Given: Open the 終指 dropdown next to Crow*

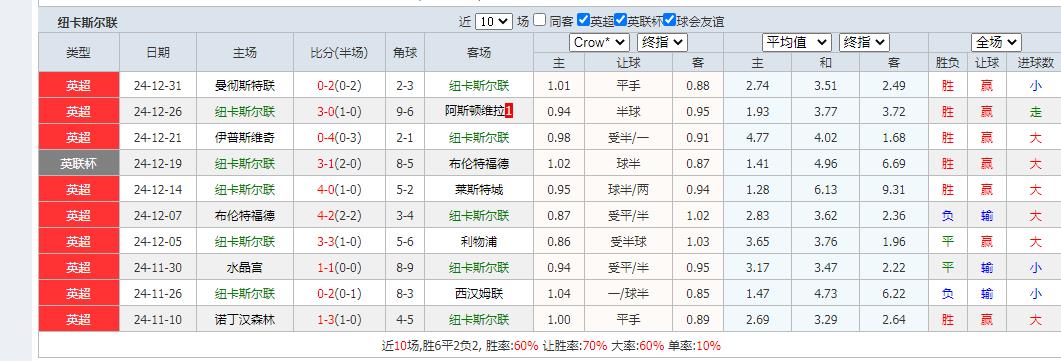Looking at the screenshot, I should pos(662,43).
